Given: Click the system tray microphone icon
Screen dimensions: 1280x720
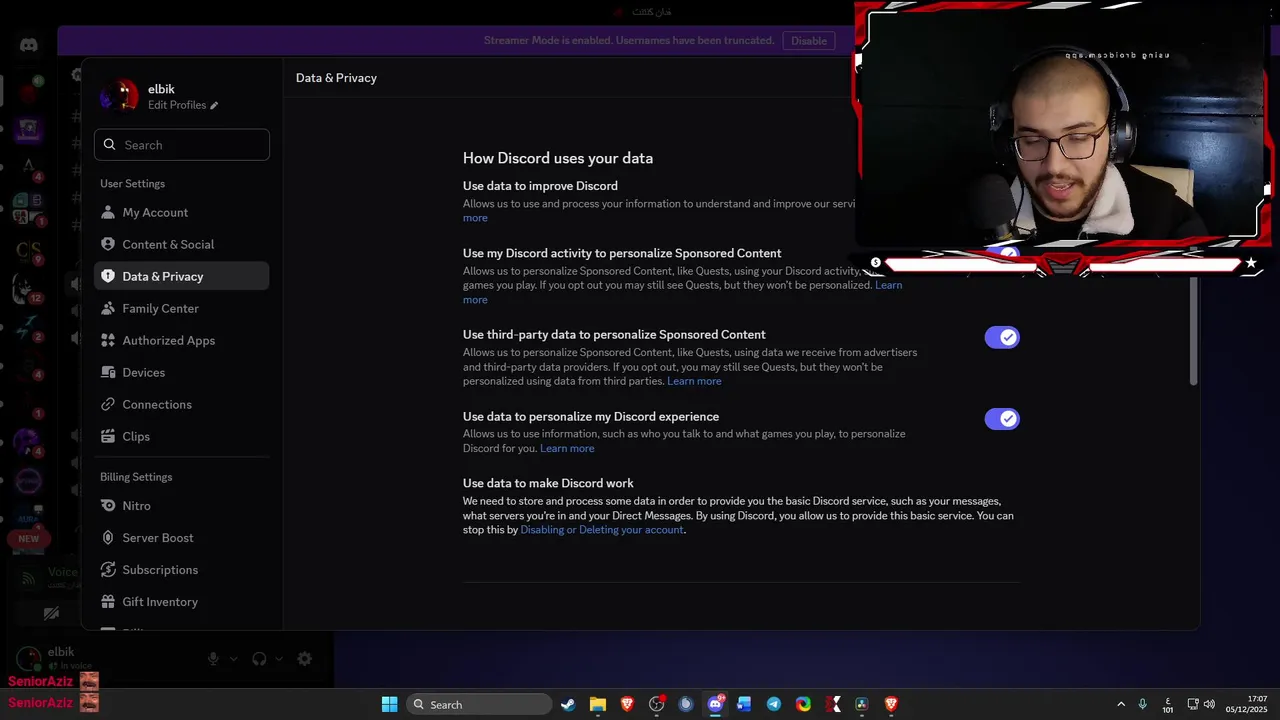Looking at the screenshot, I should 1143,704.
